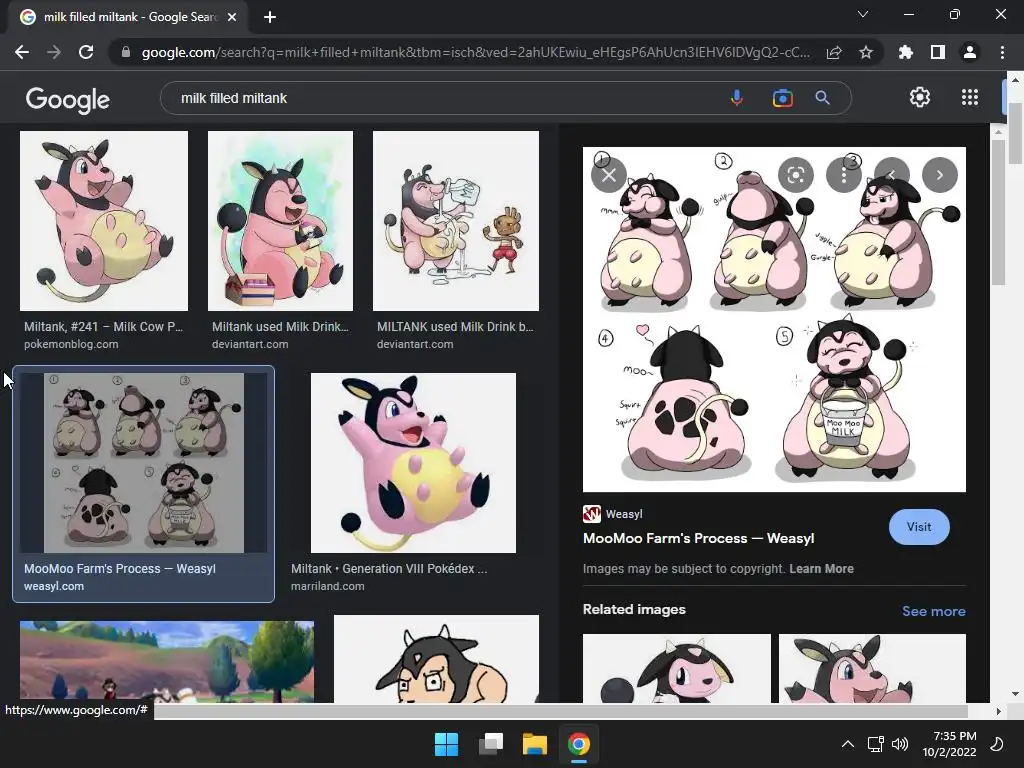The image size is (1024, 768).
Task: Share this page using the share icon
Action: (834, 52)
